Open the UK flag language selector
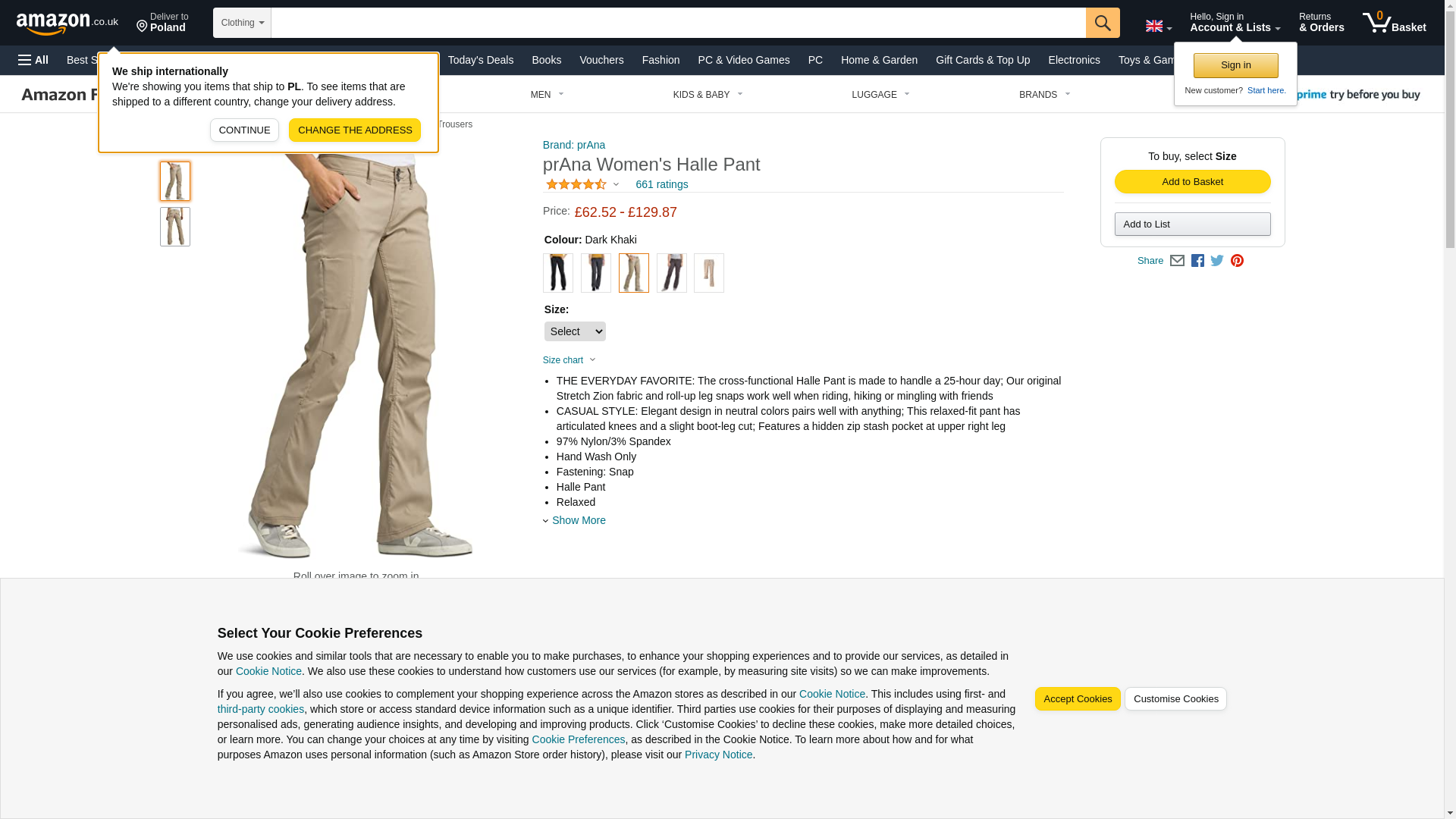This screenshot has width=1456, height=819. click(x=1159, y=26)
